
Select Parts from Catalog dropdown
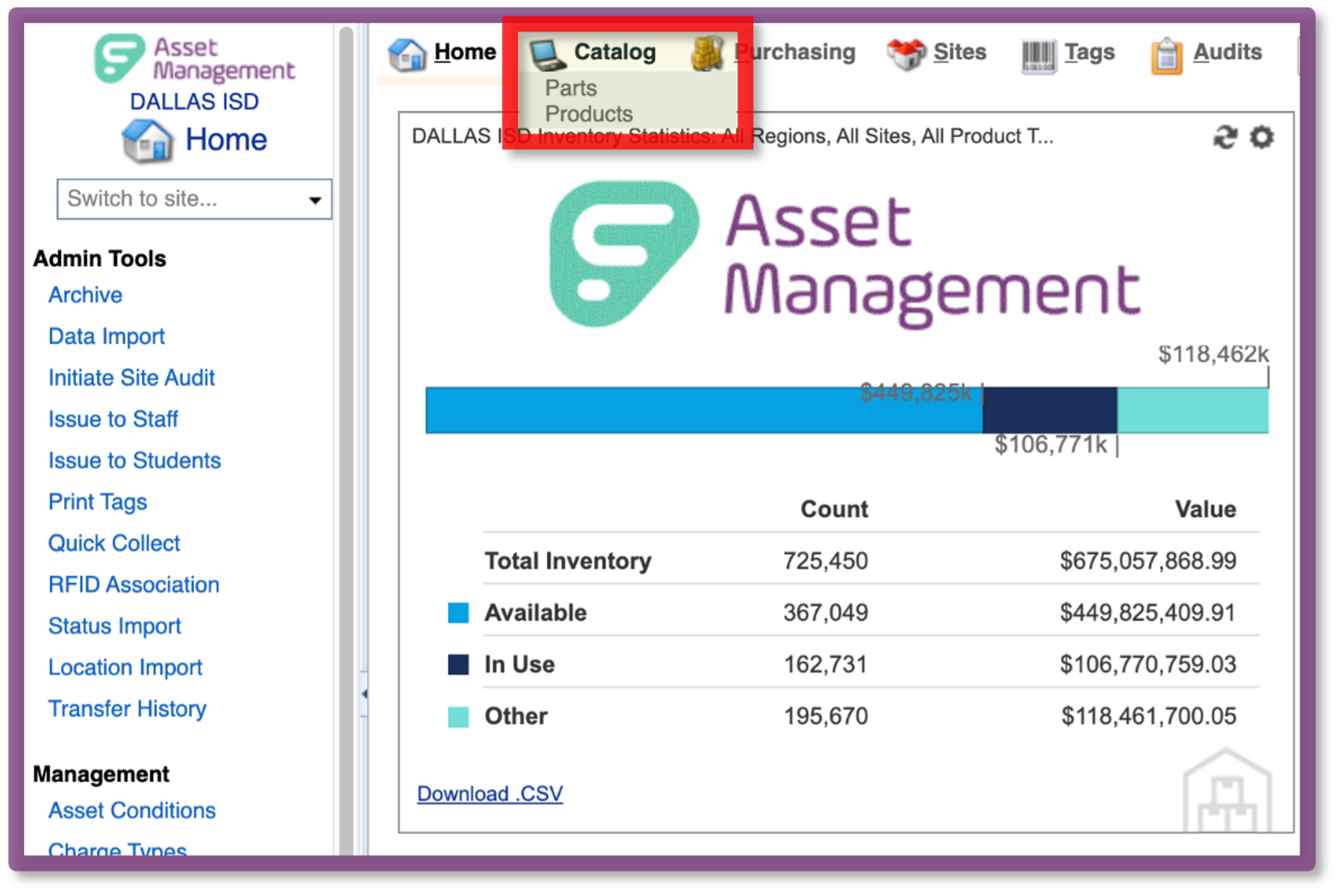[571, 88]
